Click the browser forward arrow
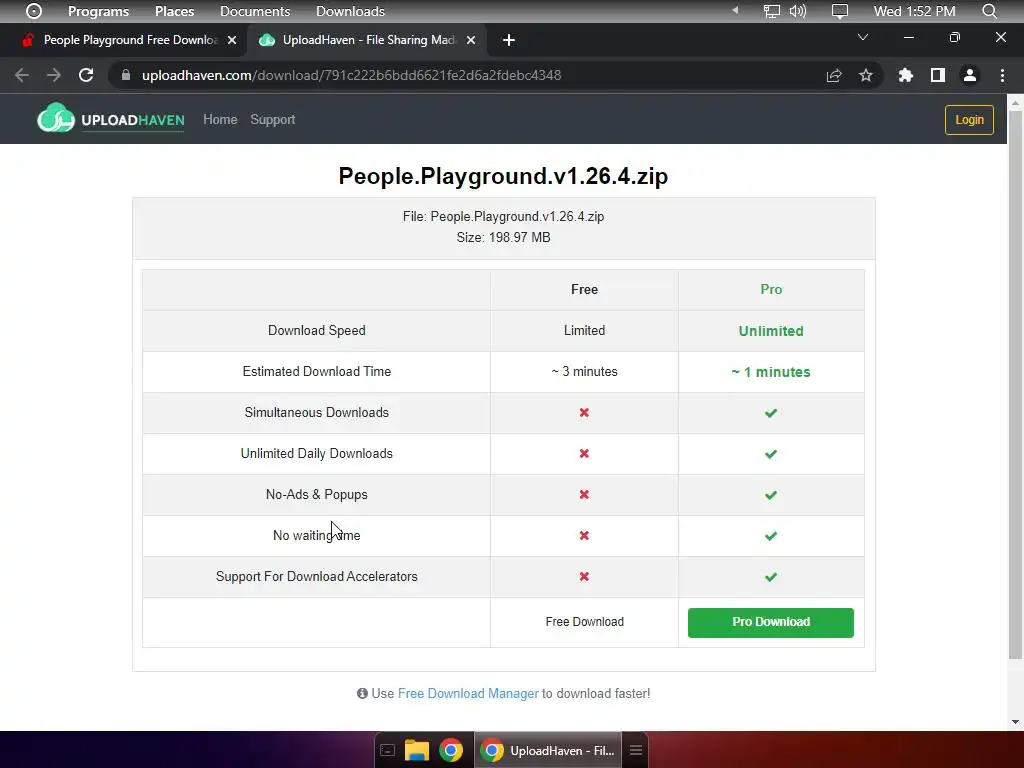Screen dimensions: 1024x768 coord(54,75)
